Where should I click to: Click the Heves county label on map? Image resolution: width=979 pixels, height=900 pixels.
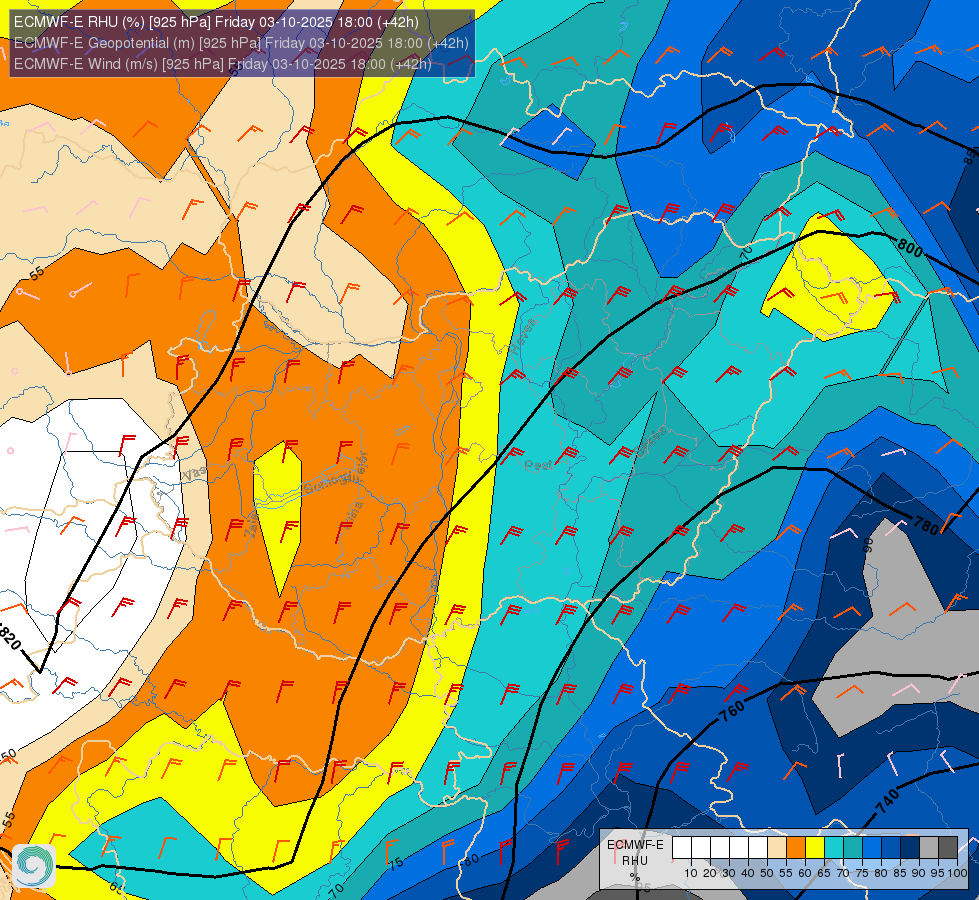(x=523, y=337)
